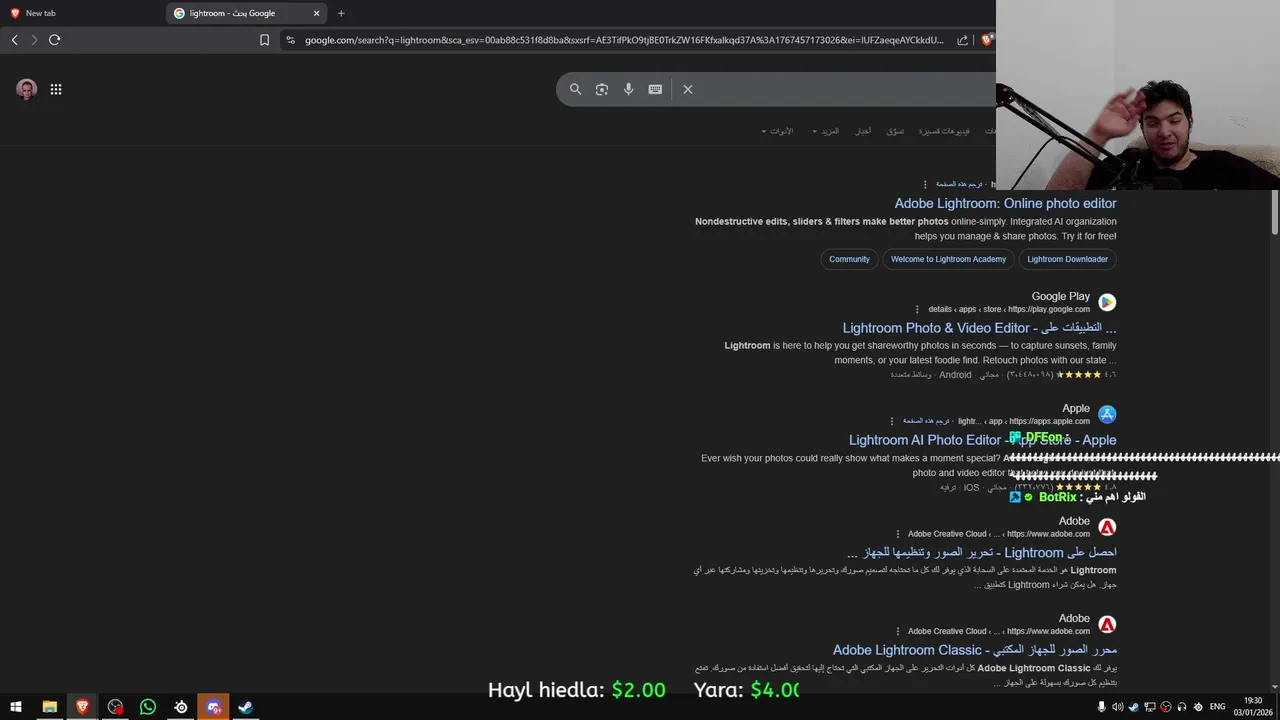
Task: Open more options for Google Play result
Action: point(917,309)
